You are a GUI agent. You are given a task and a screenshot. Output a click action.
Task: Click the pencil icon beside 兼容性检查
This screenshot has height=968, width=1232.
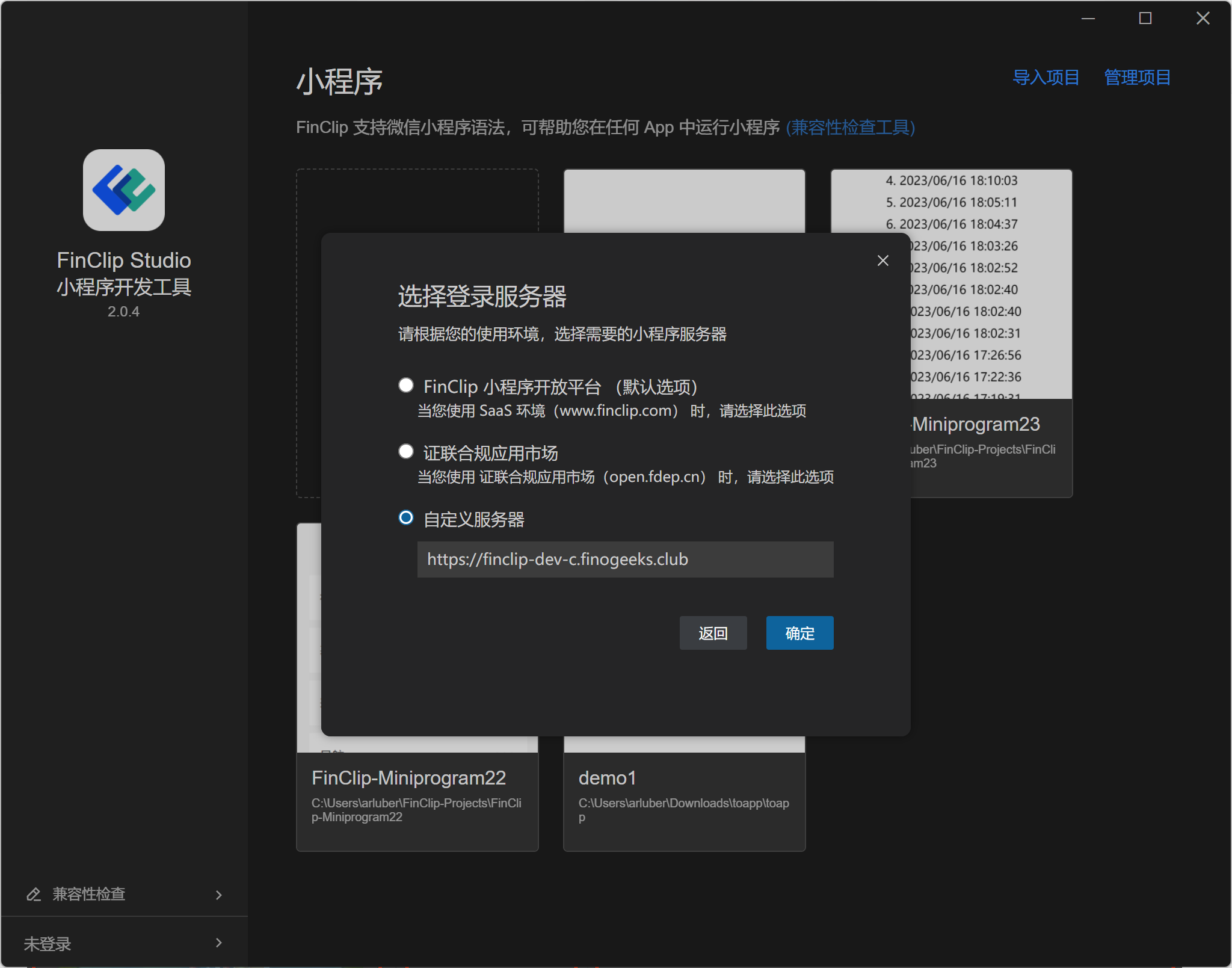[x=34, y=894]
